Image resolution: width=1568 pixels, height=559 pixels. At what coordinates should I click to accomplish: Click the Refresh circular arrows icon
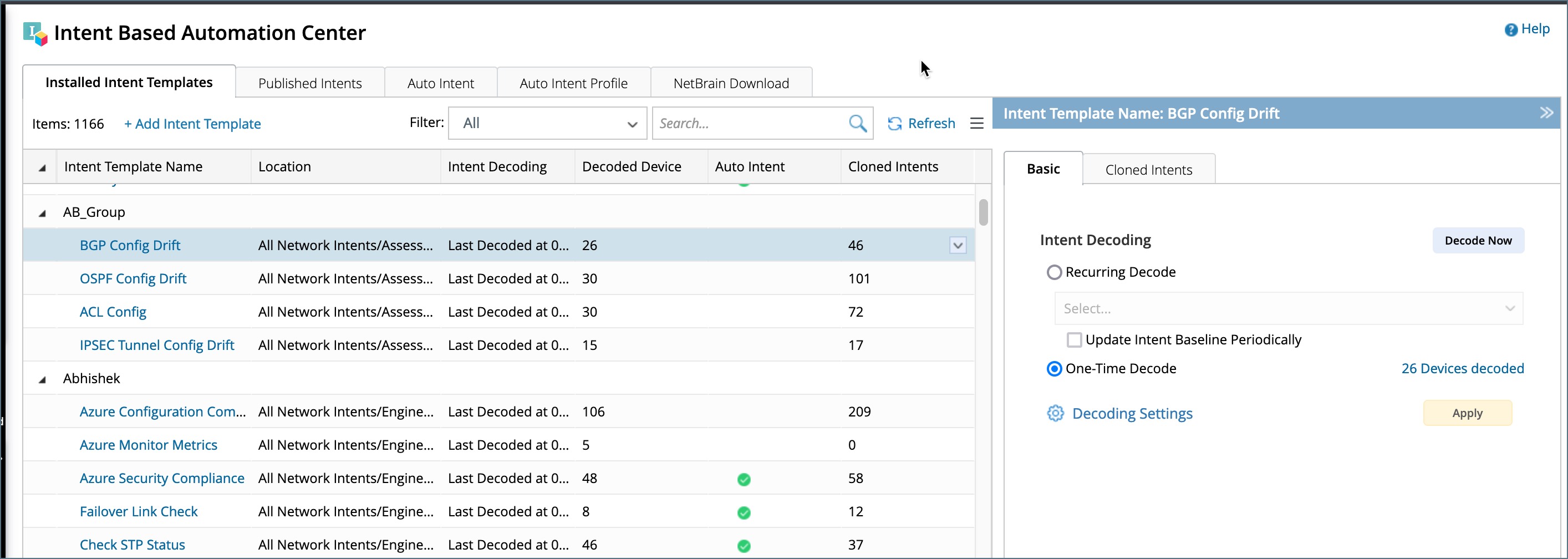(894, 124)
